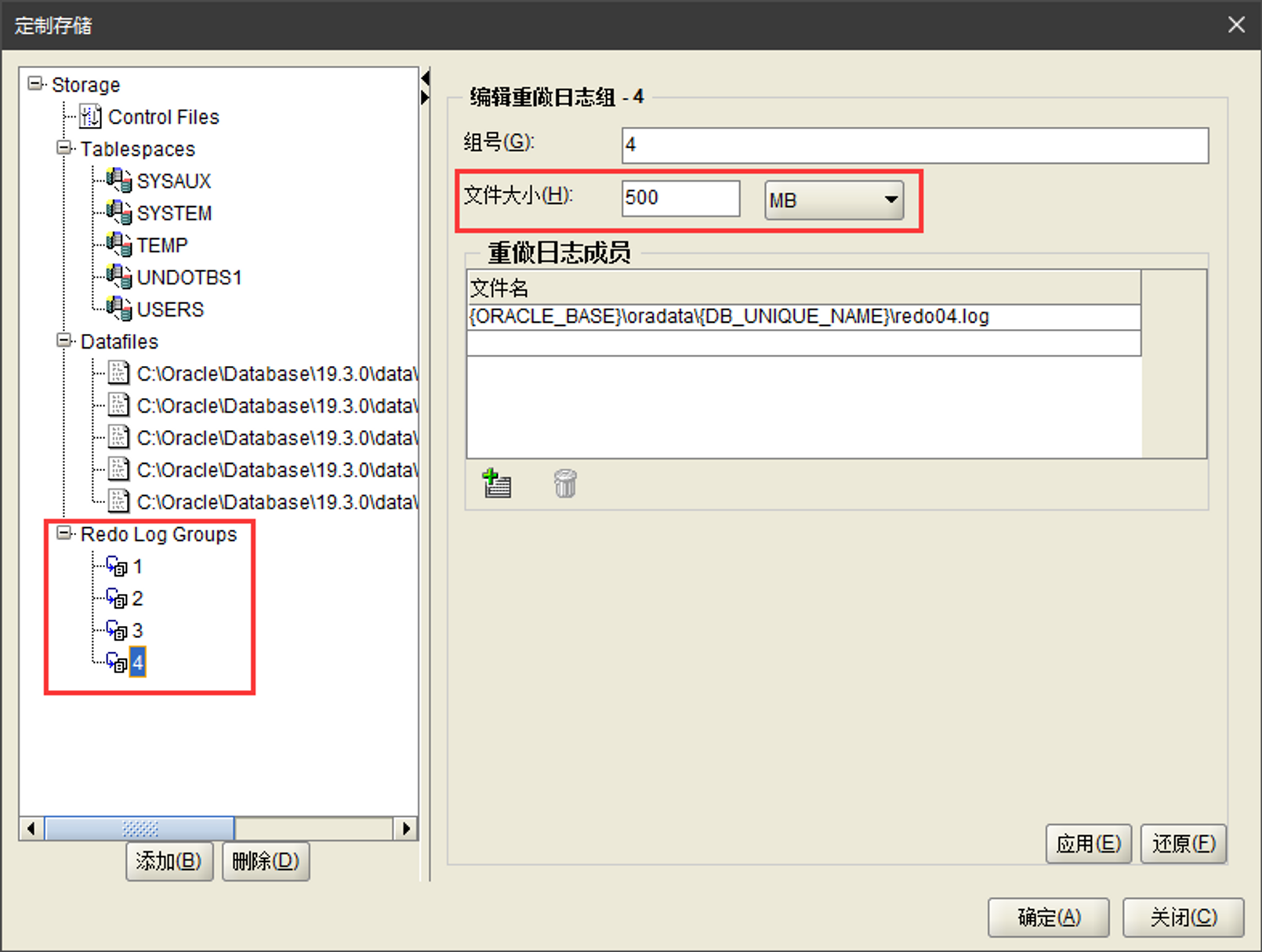Collapse the Redo Log Groups node
The height and width of the screenshot is (952, 1262).
coord(64,534)
